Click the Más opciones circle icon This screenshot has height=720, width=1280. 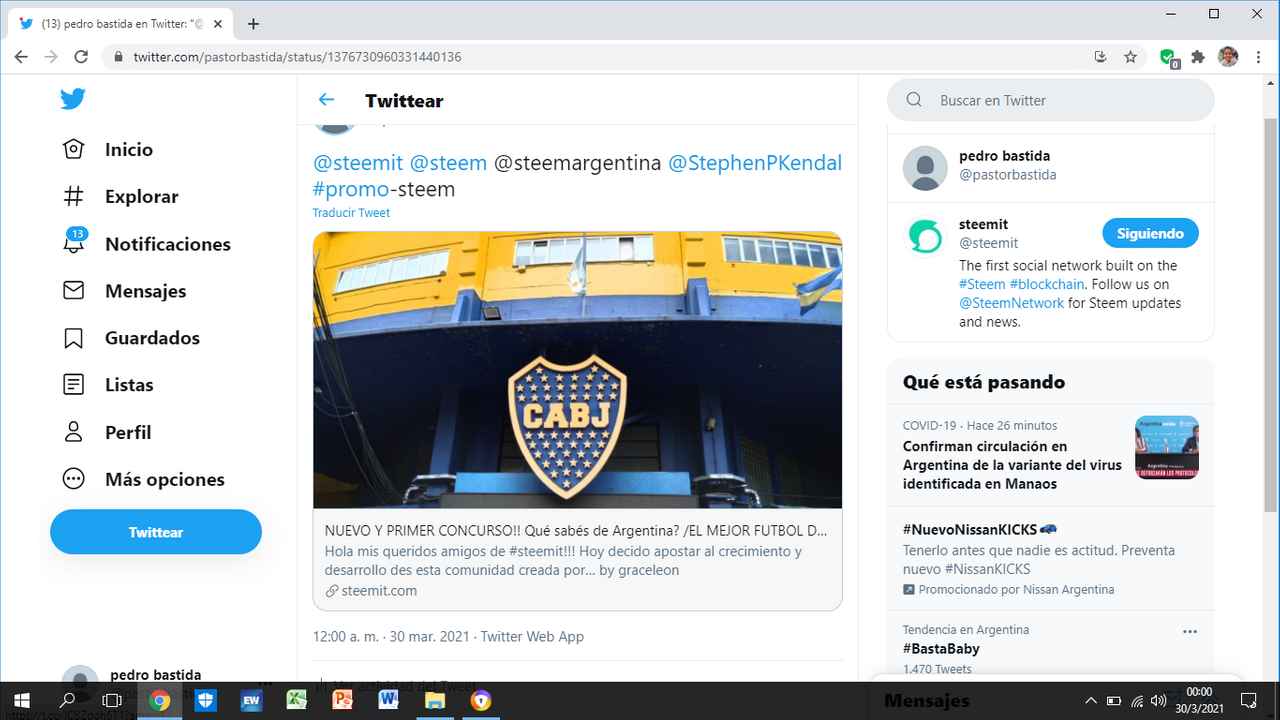[73, 479]
